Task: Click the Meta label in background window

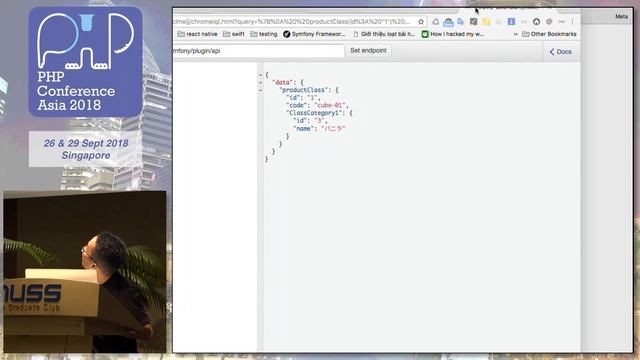Action: tap(622, 16)
